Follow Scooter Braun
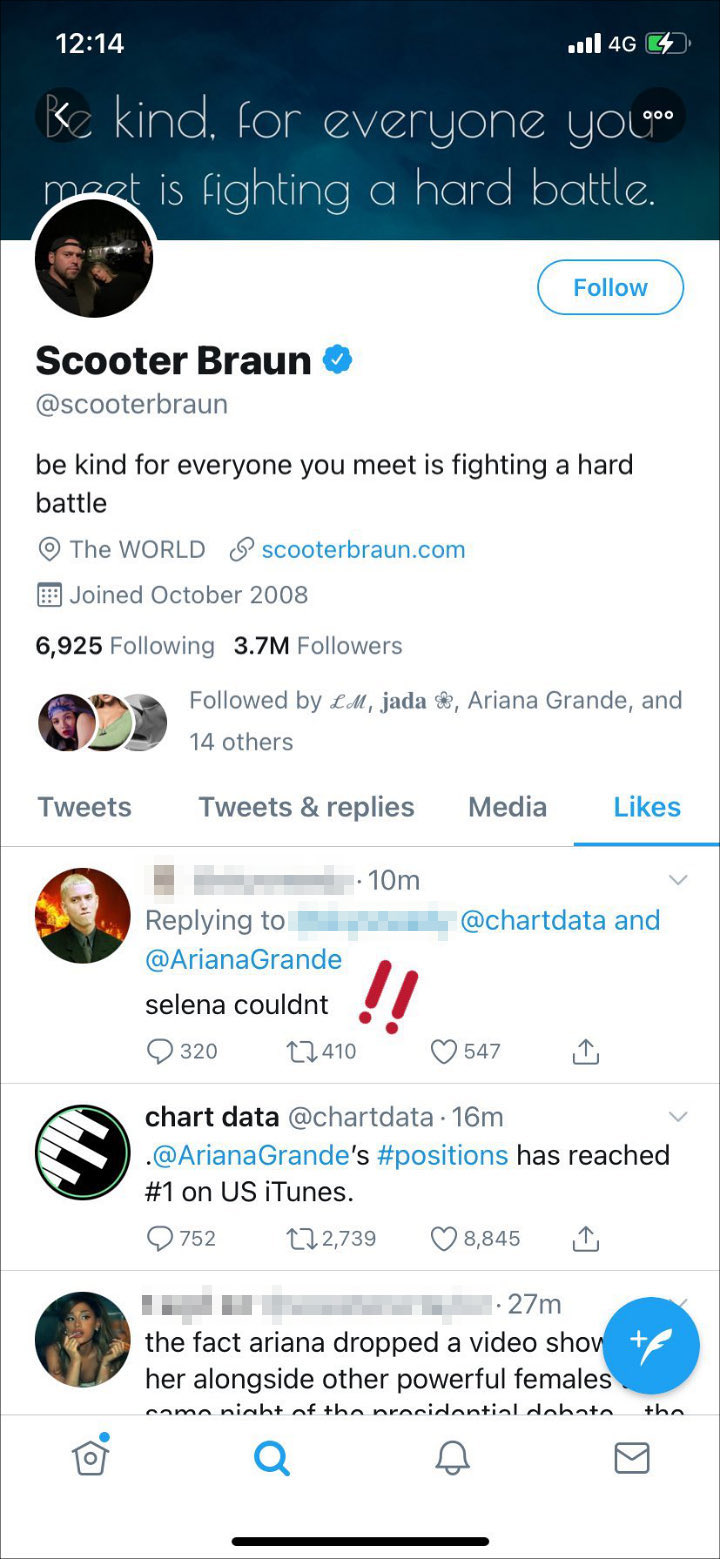This screenshot has width=720, height=1559. (610, 287)
